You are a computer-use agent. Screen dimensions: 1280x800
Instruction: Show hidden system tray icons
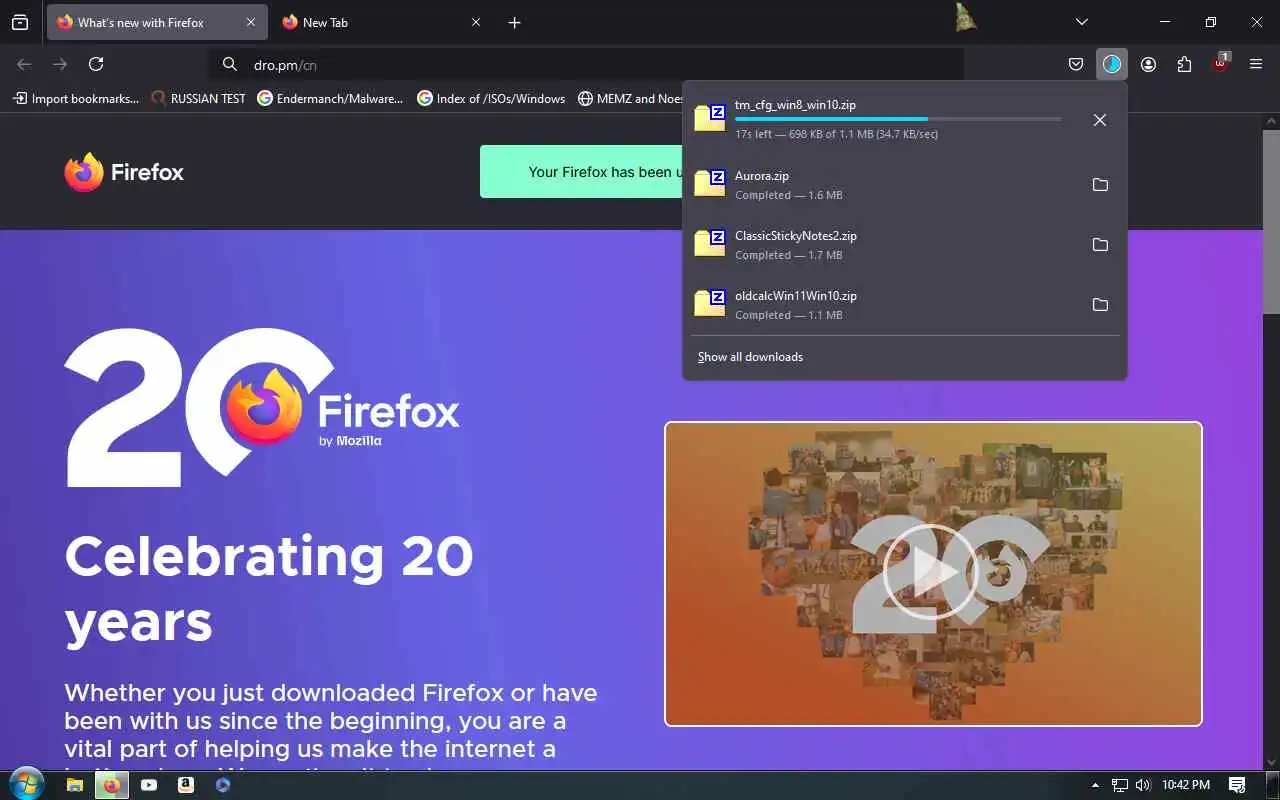pos(1095,785)
